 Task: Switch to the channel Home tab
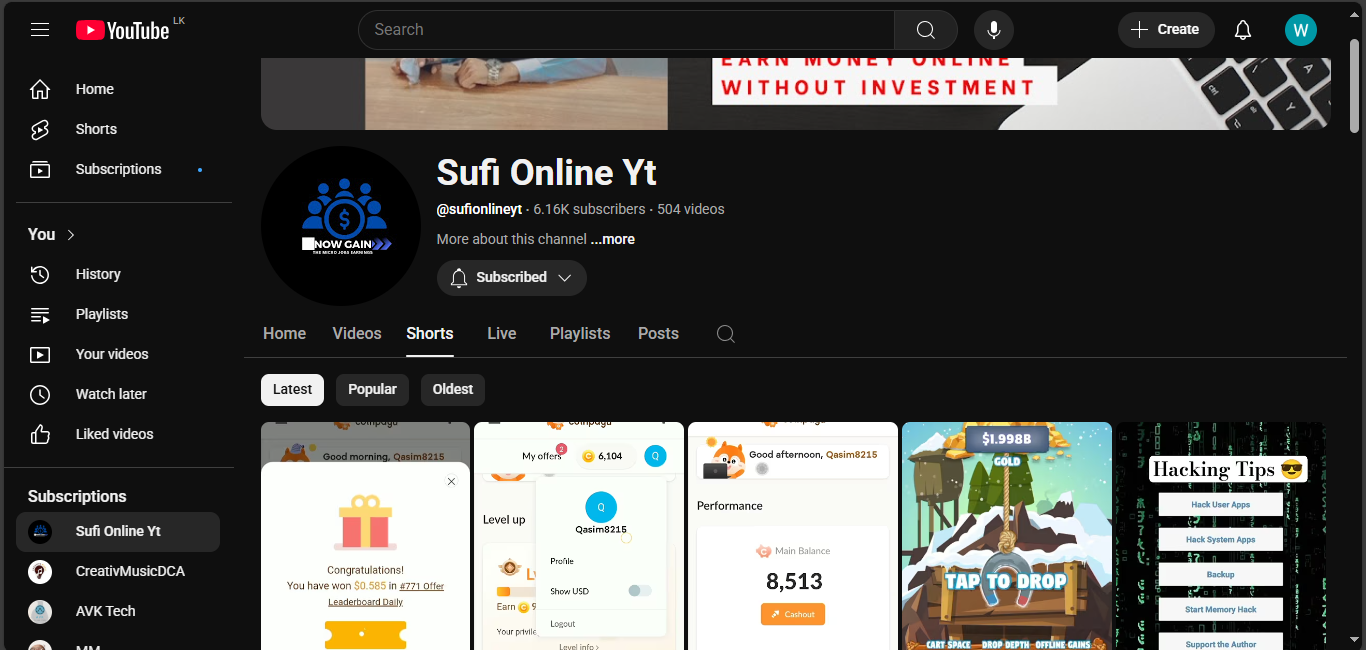click(285, 334)
